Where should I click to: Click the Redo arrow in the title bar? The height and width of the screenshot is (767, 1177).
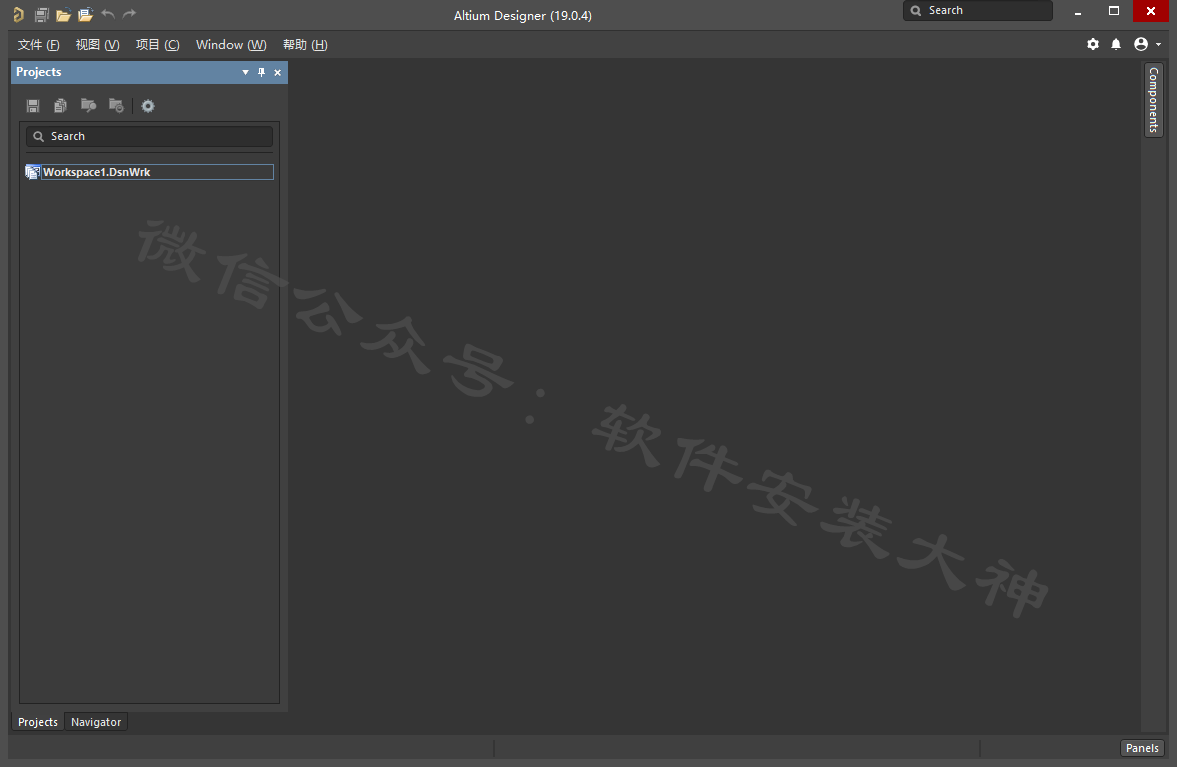(129, 14)
